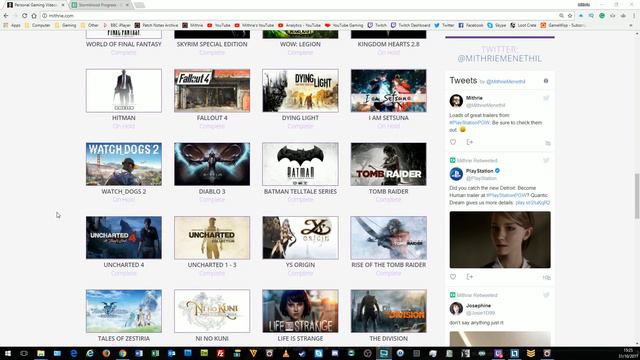Open the Tales of Zestiria thumbnail

124,311
